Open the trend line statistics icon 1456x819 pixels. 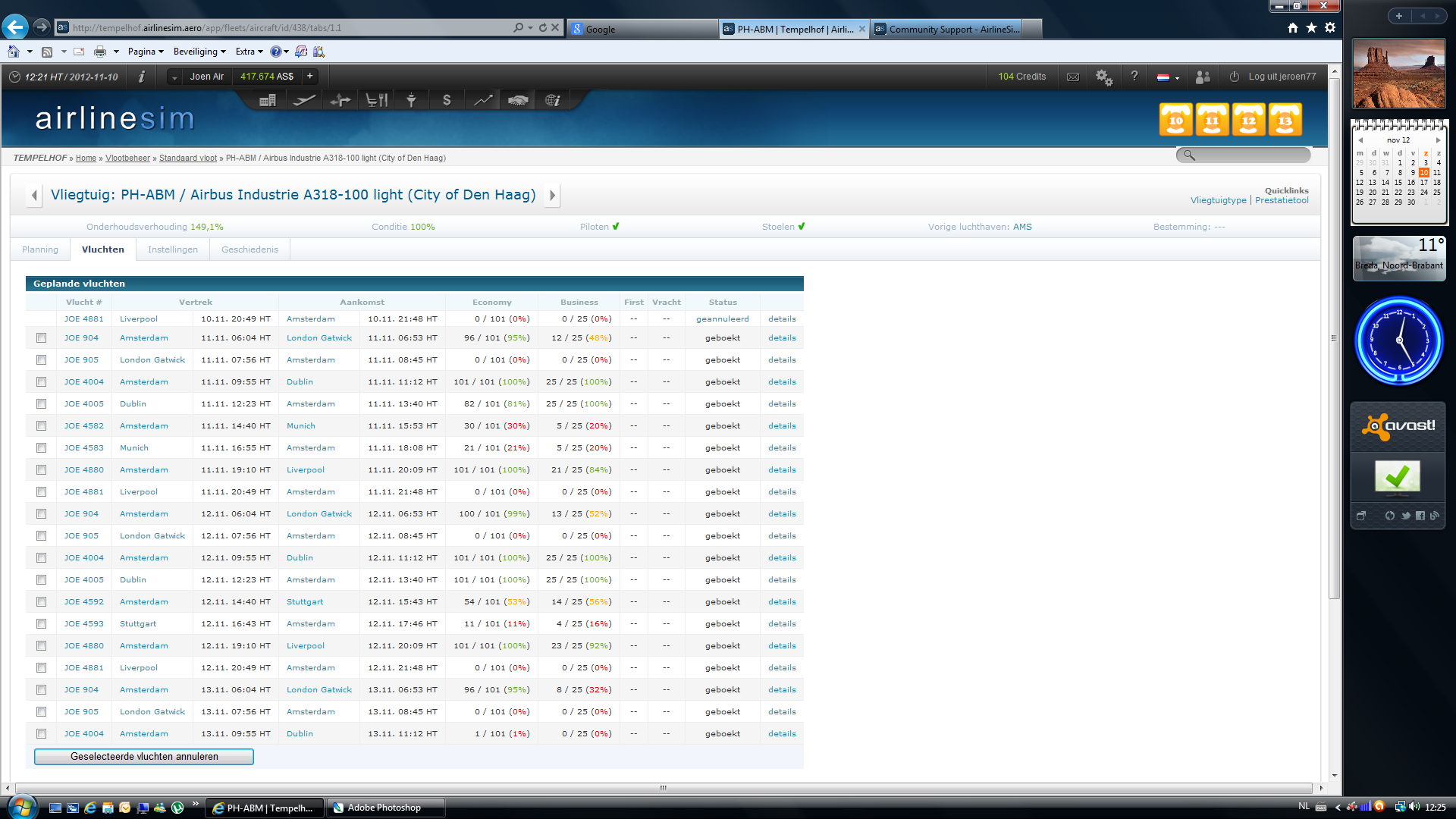coord(483,100)
